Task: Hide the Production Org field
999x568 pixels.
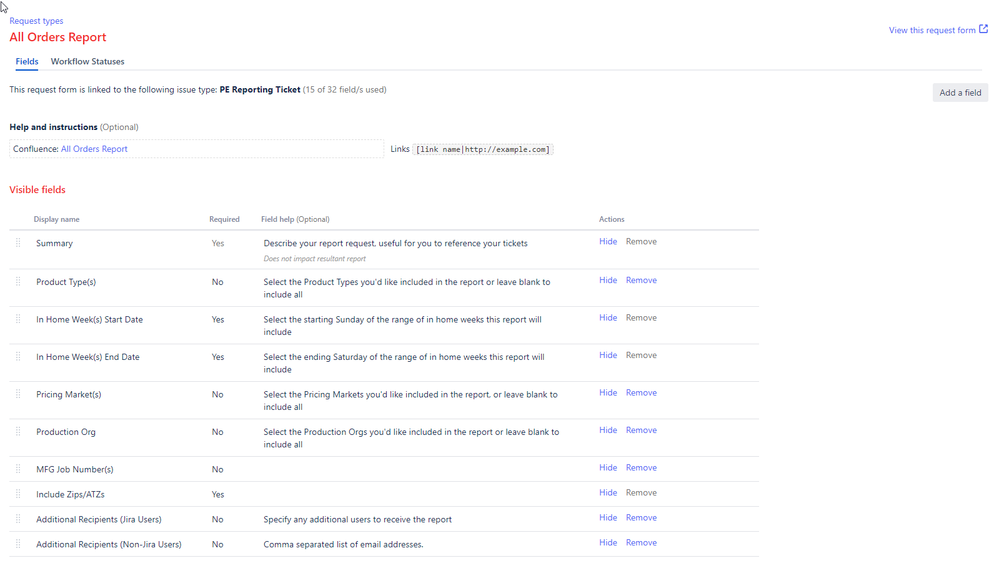Action: pos(608,430)
